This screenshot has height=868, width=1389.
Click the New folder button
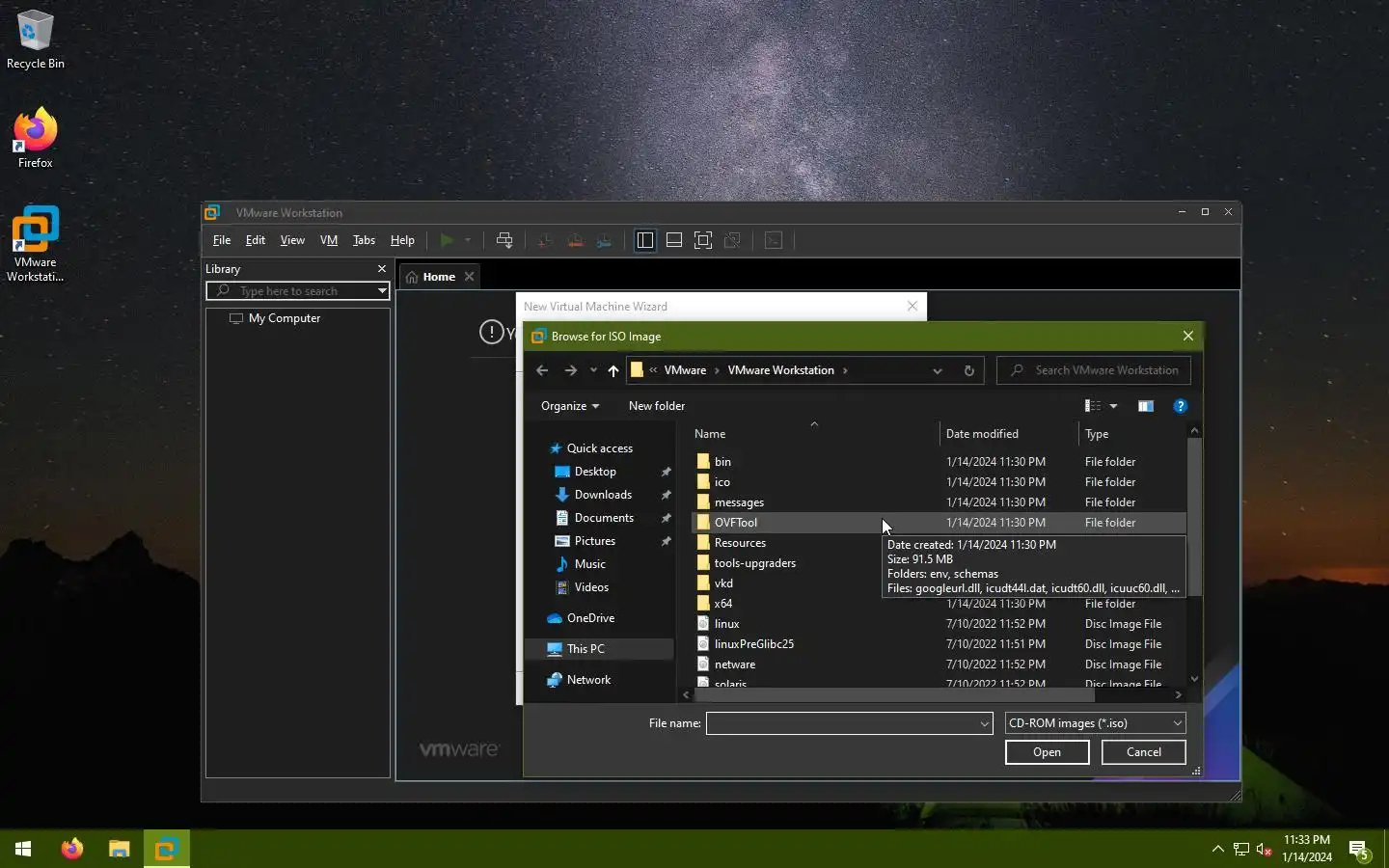click(x=657, y=406)
